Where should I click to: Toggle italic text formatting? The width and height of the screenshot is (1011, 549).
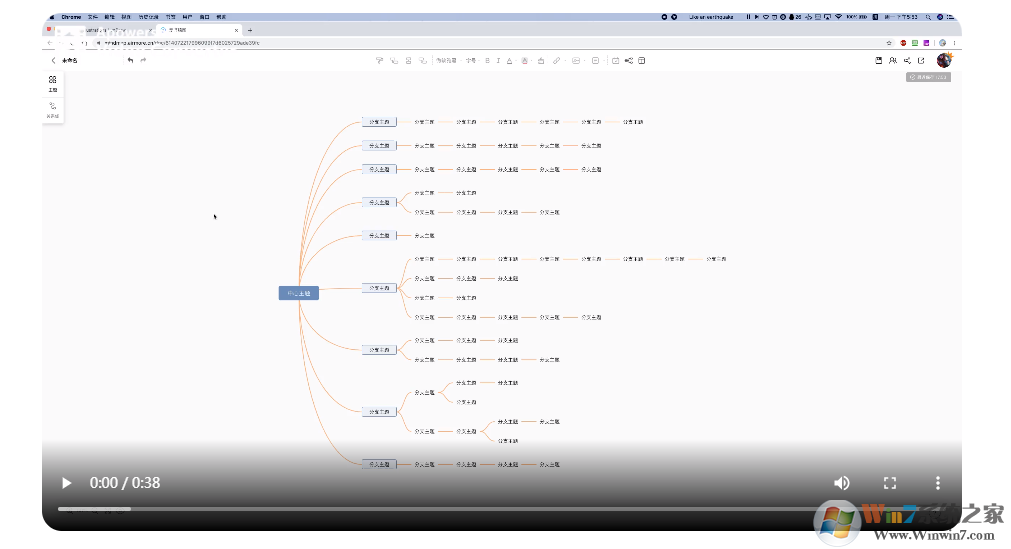pos(498,61)
